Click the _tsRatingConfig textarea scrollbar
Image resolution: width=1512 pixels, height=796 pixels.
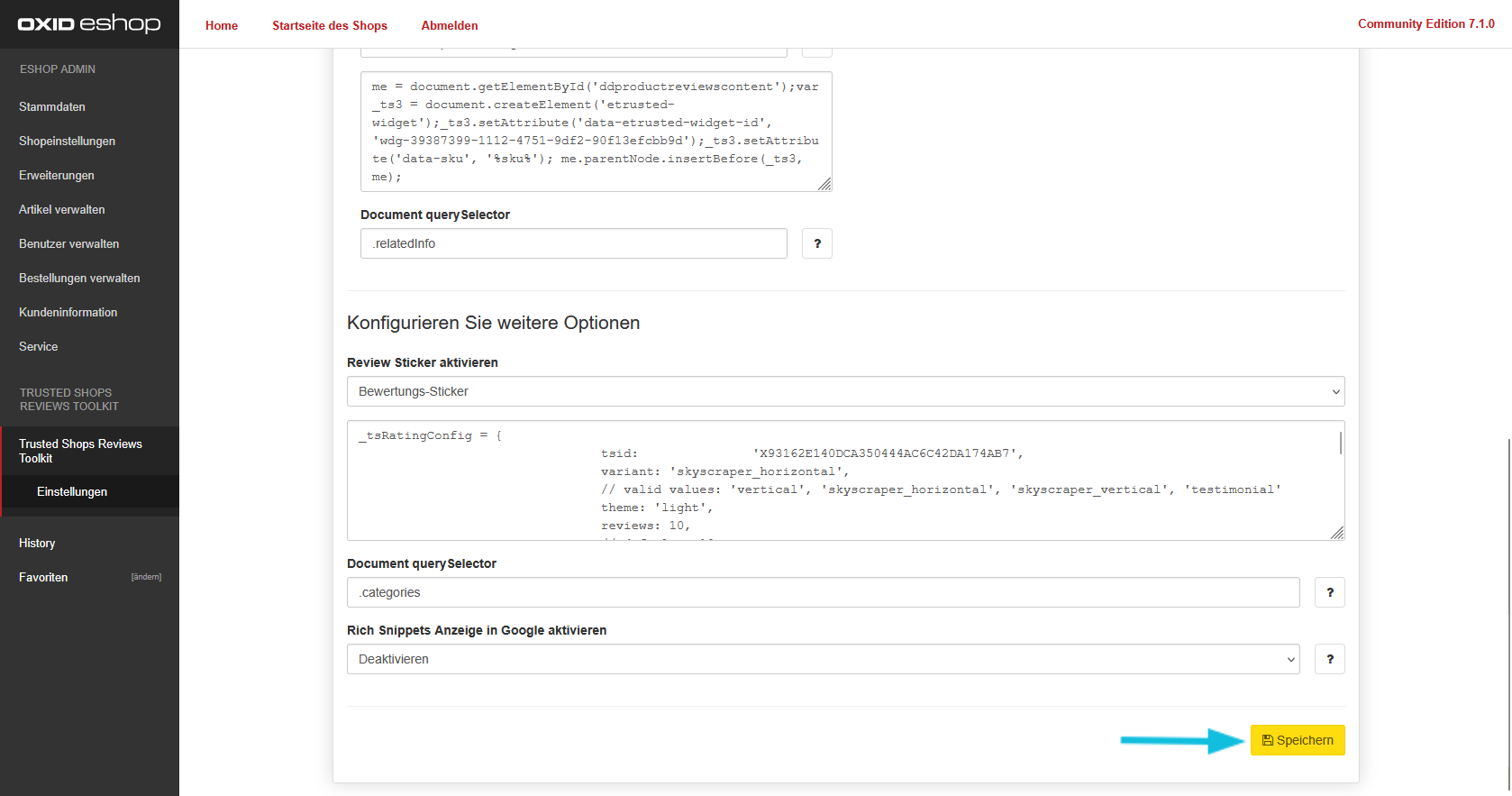(1341, 443)
